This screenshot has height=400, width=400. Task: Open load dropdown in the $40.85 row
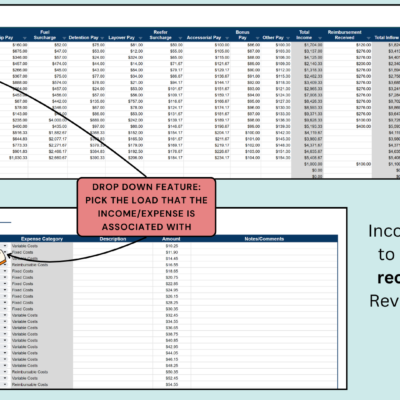coord(5,340)
